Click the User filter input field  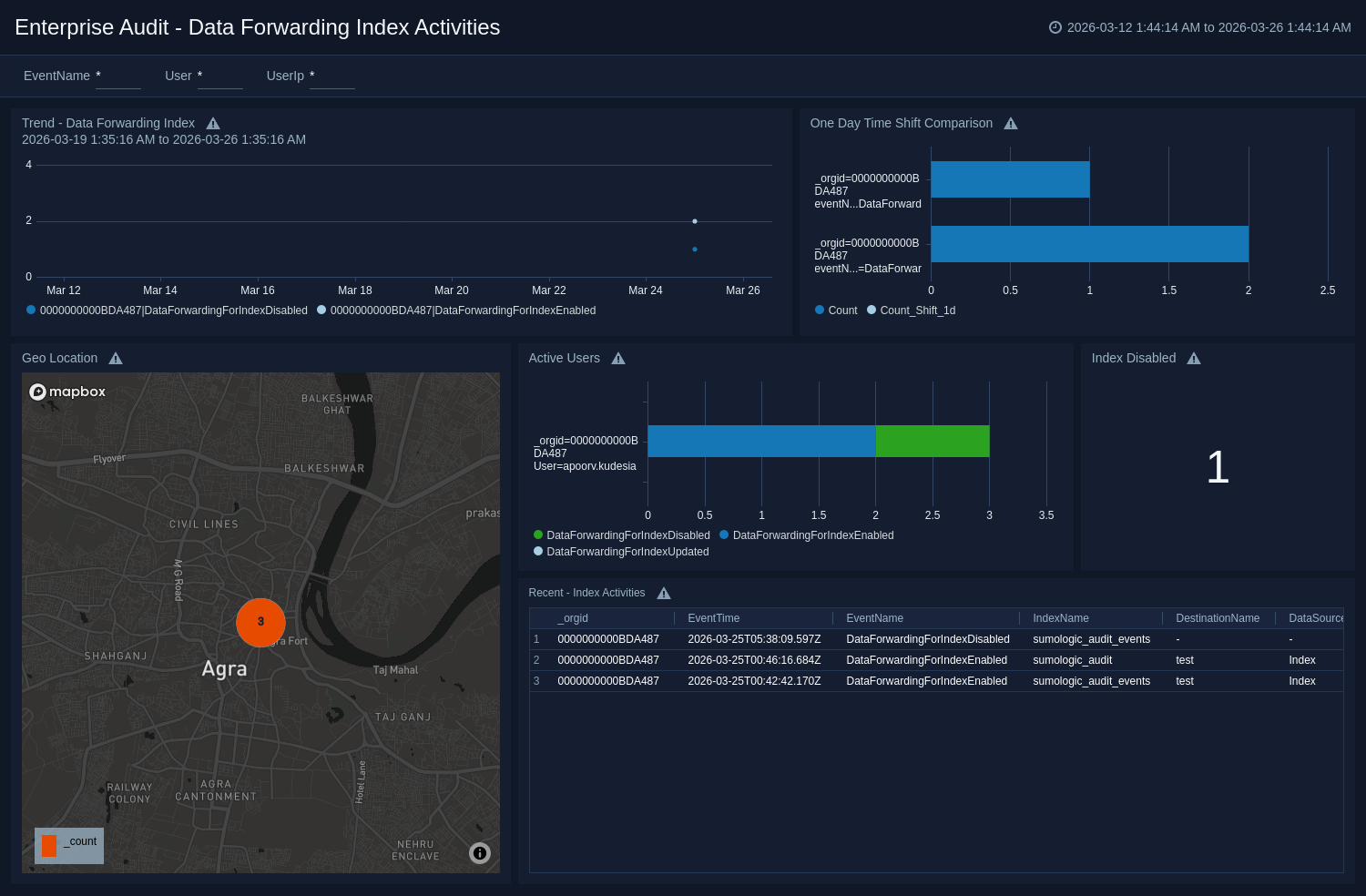219,76
